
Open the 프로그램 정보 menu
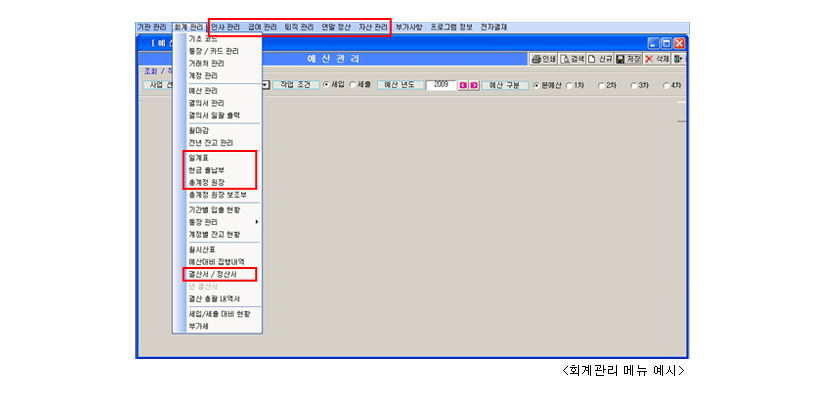pyautogui.click(x=451, y=27)
